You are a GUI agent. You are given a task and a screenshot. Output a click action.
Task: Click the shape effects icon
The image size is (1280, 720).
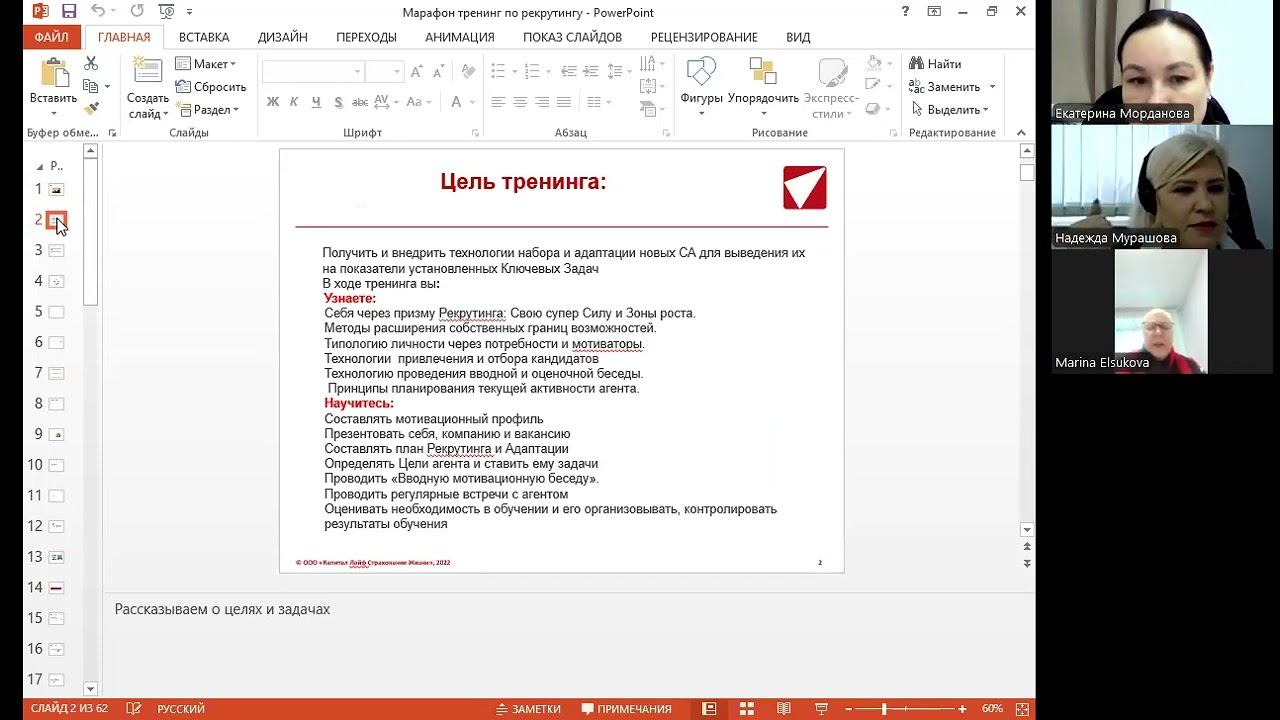tap(873, 109)
